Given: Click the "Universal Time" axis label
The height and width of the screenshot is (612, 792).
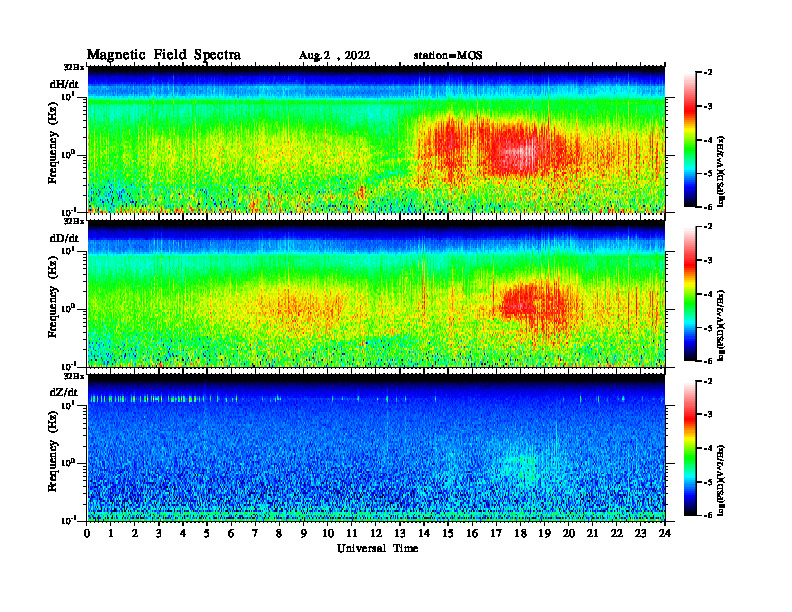Looking at the screenshot, I should pyautogui.click(x=378, y=548).
